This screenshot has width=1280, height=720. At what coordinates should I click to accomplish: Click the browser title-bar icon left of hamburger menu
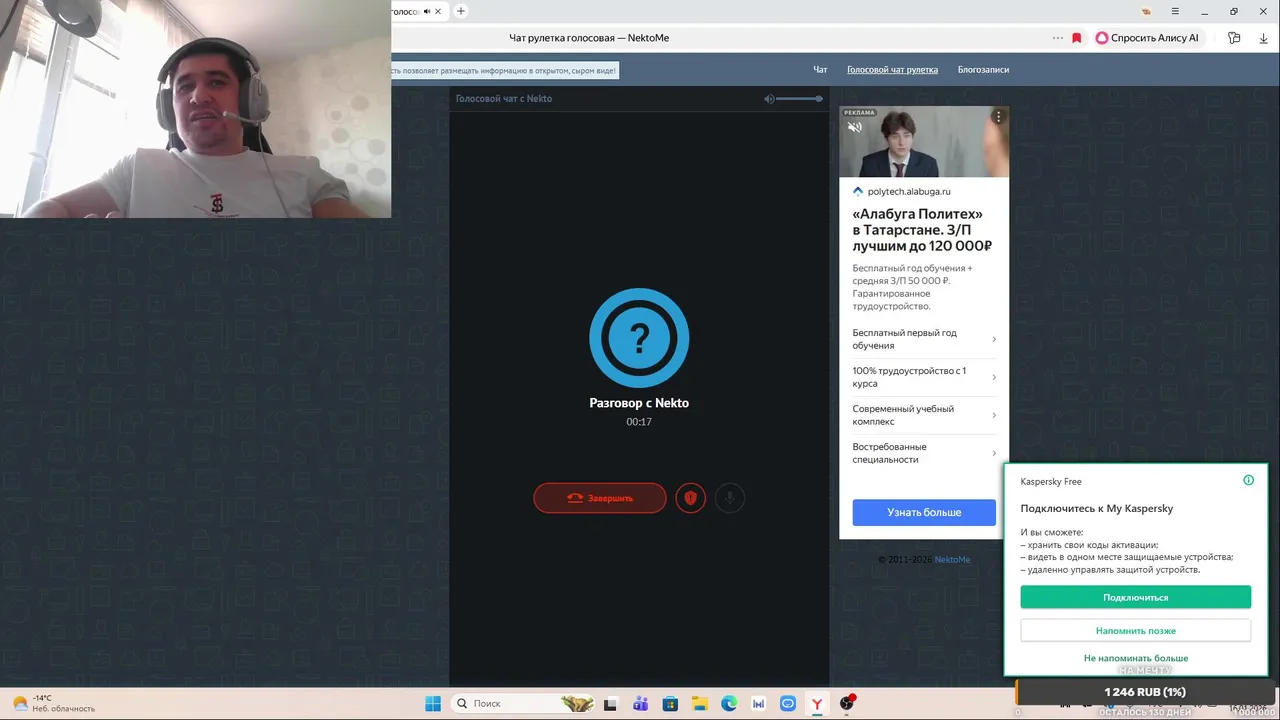(x=1147, y=11)
